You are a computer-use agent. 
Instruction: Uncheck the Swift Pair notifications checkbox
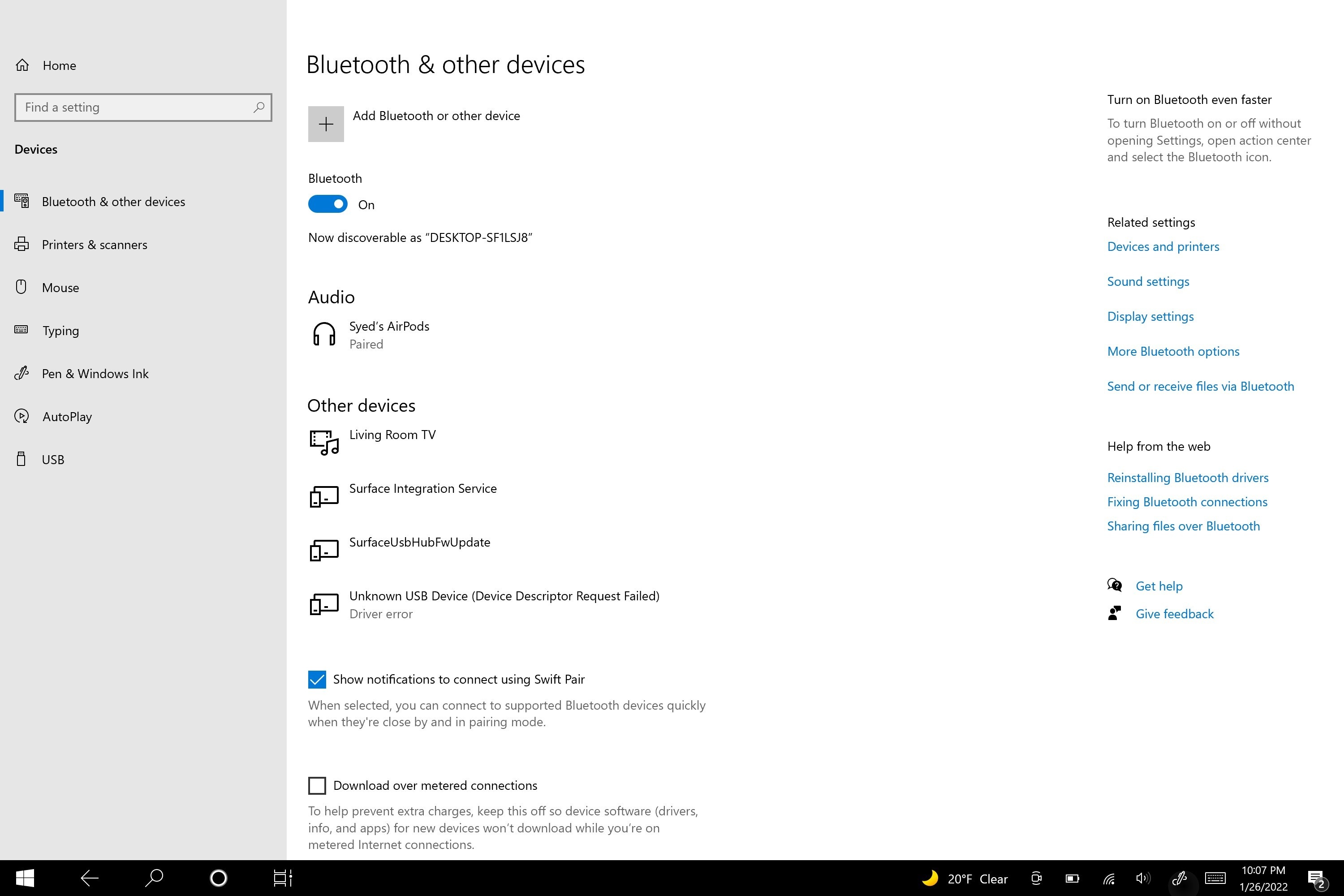[x=317, y=680]
